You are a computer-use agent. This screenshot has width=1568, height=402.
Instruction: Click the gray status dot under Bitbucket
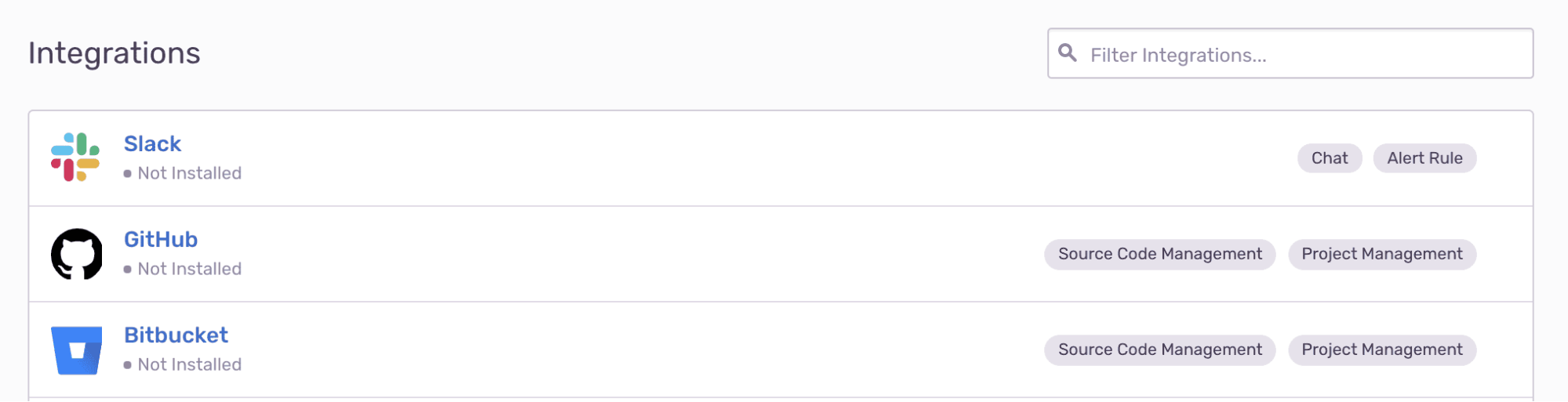coord(127,365)
